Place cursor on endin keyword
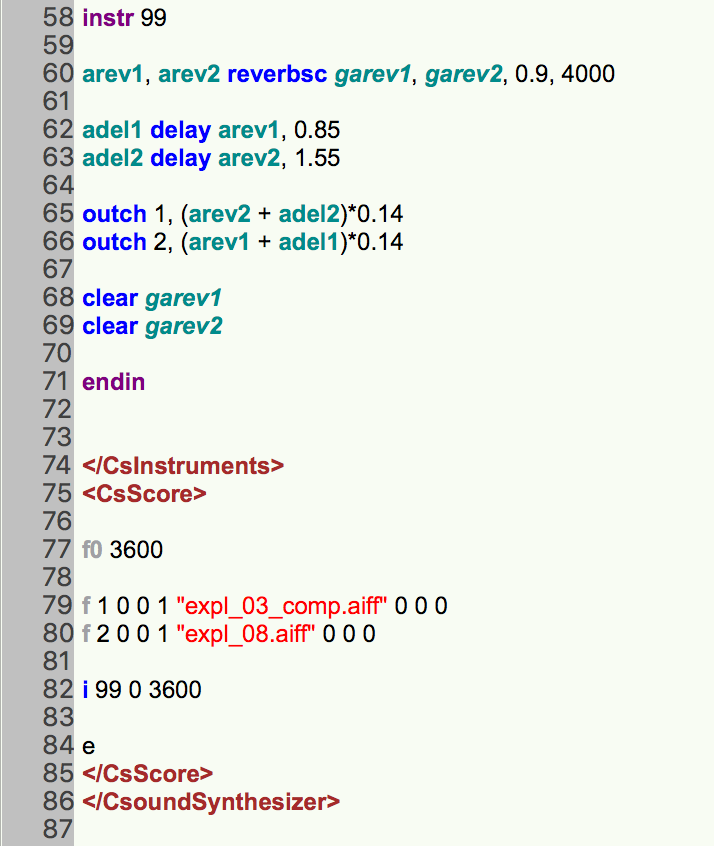This screenshot has height=846, width=714. tap(113, 382)
